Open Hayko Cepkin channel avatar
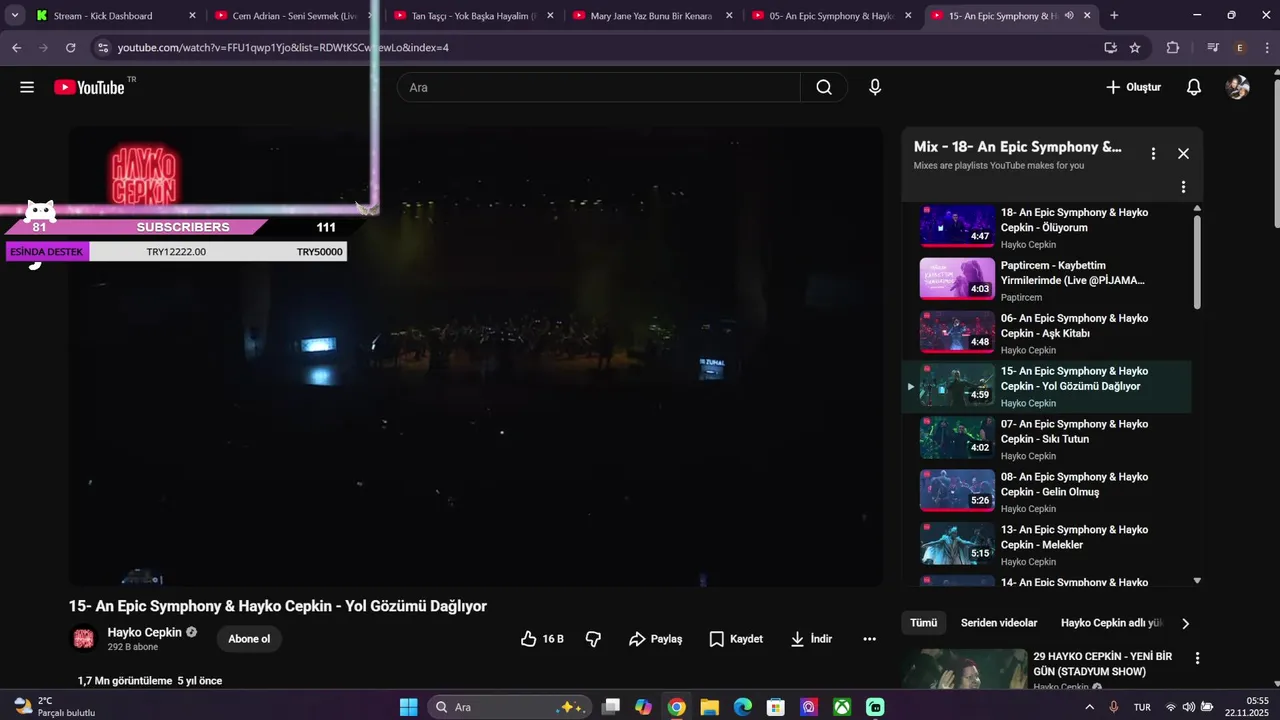The image size is (1280, 720). pos(84,638)
